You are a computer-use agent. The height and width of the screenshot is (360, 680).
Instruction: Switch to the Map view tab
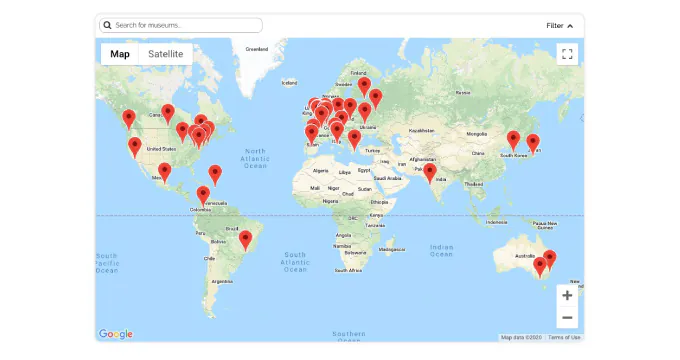[120, 54]
